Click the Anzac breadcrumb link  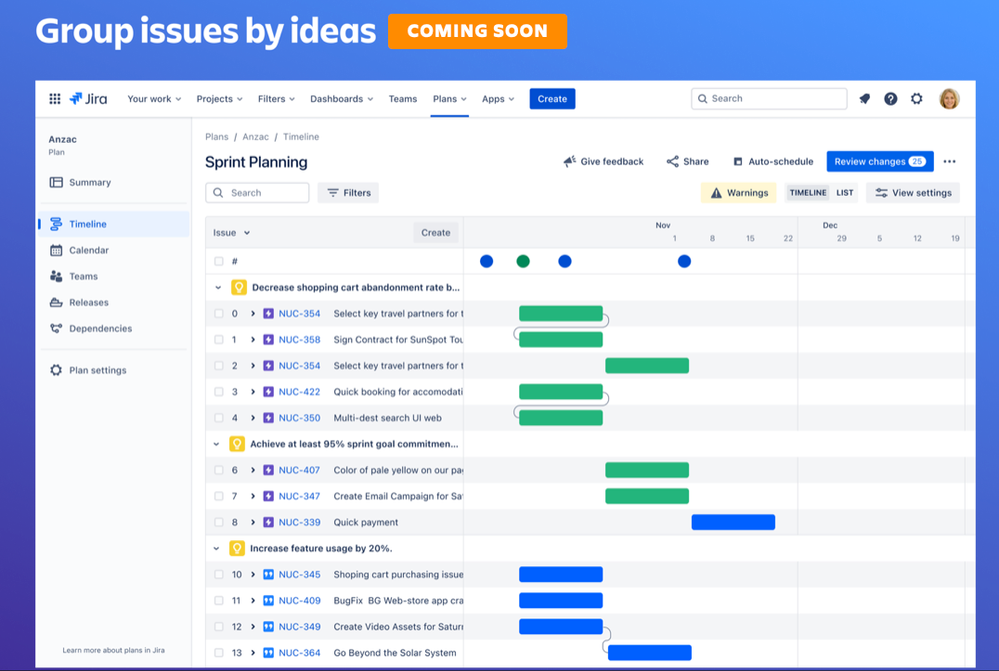(255, 137)
